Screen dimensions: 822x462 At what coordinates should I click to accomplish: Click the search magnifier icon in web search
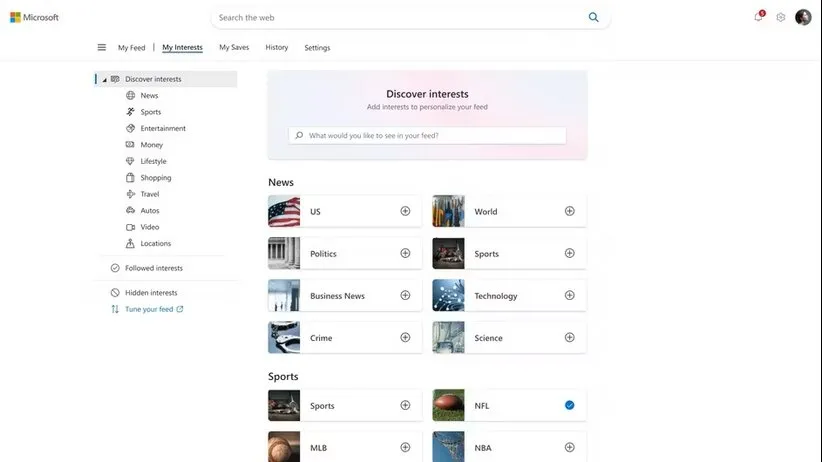coord(594,17)
